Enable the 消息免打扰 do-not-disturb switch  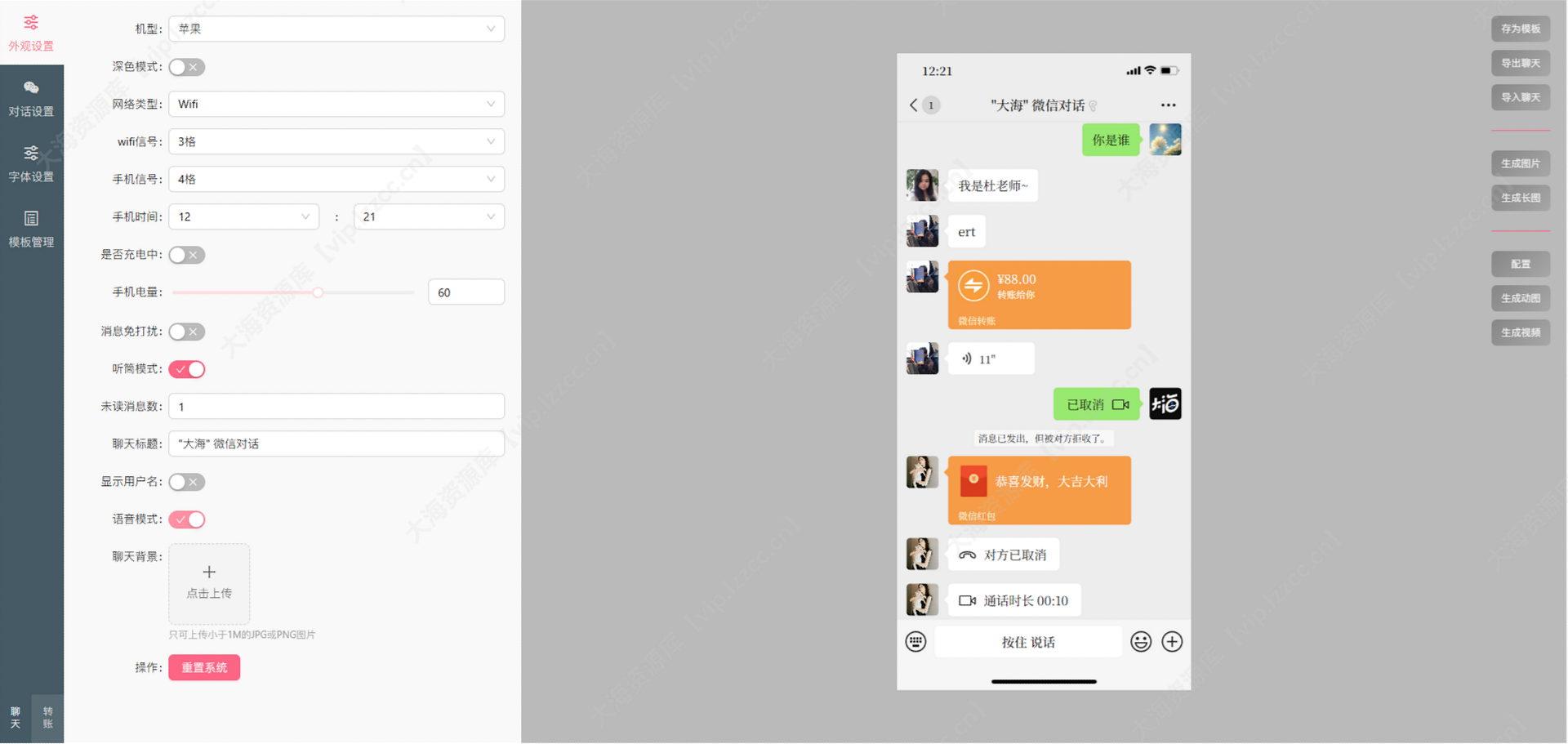[x=187, y=332]
